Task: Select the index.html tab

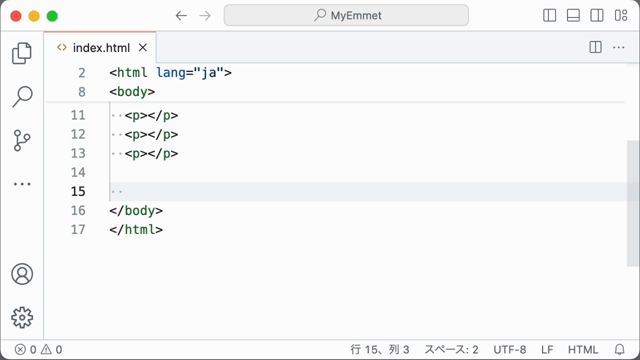Action: 100,48
